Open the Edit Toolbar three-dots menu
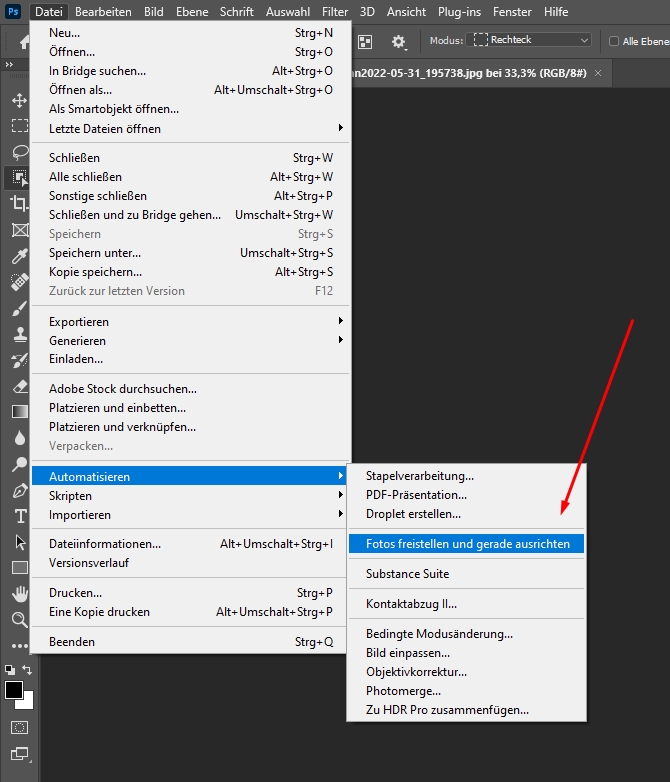670x782 pixels. (19, 646)
